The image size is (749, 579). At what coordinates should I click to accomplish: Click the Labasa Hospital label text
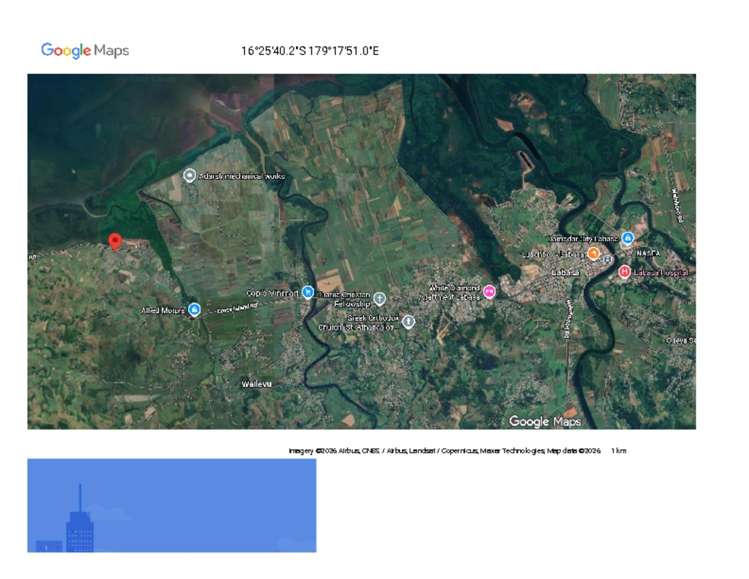pyautogui.click(x=661, y=273)
